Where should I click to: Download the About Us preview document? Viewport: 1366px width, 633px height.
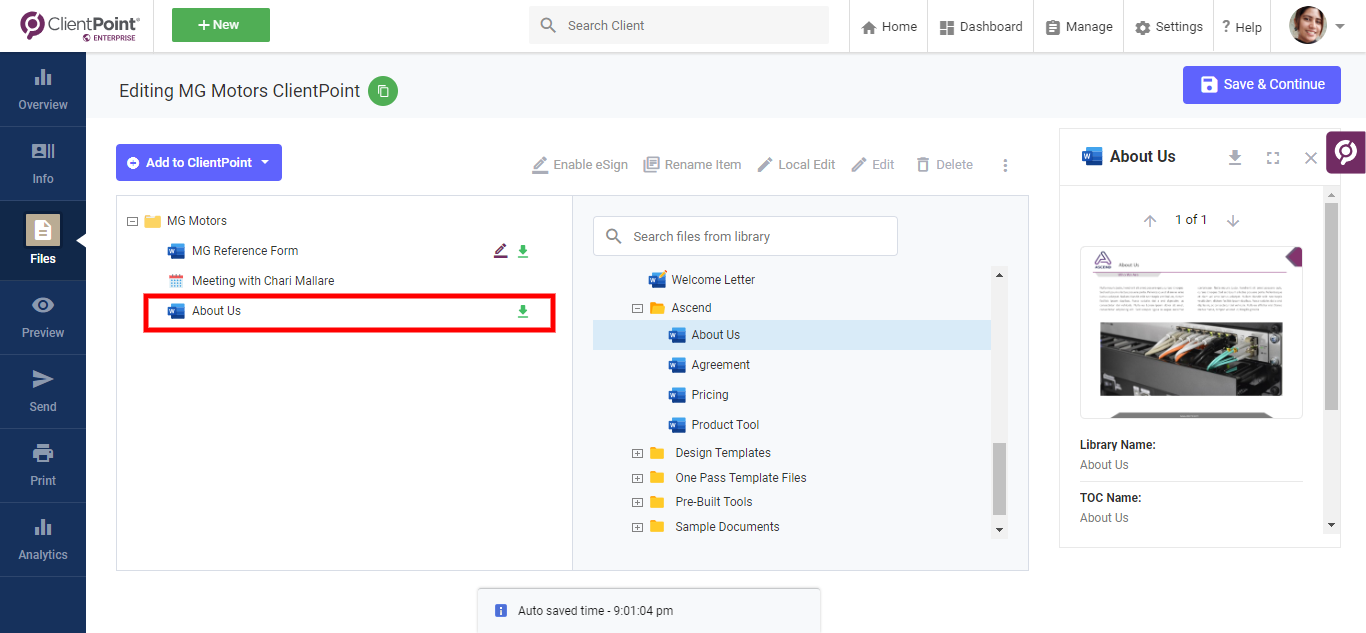point(1235,157)
